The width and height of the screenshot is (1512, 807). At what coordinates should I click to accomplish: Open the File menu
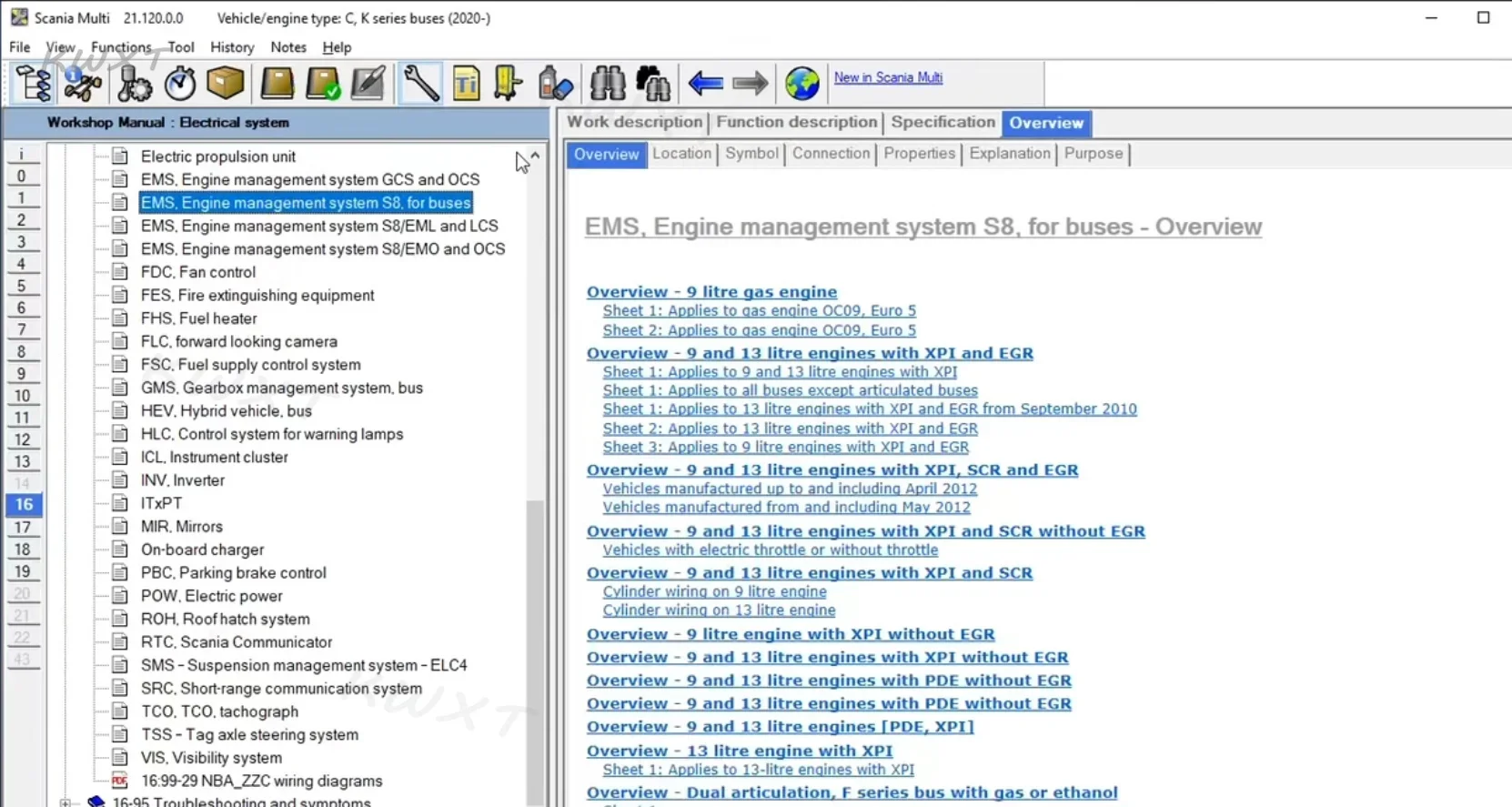tap(20, 47)
